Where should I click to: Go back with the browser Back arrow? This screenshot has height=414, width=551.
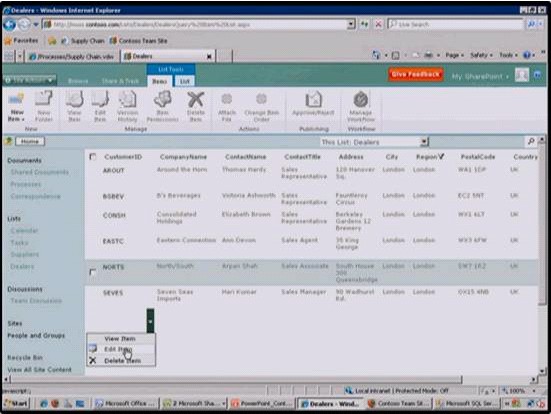(x=9, y=24)
